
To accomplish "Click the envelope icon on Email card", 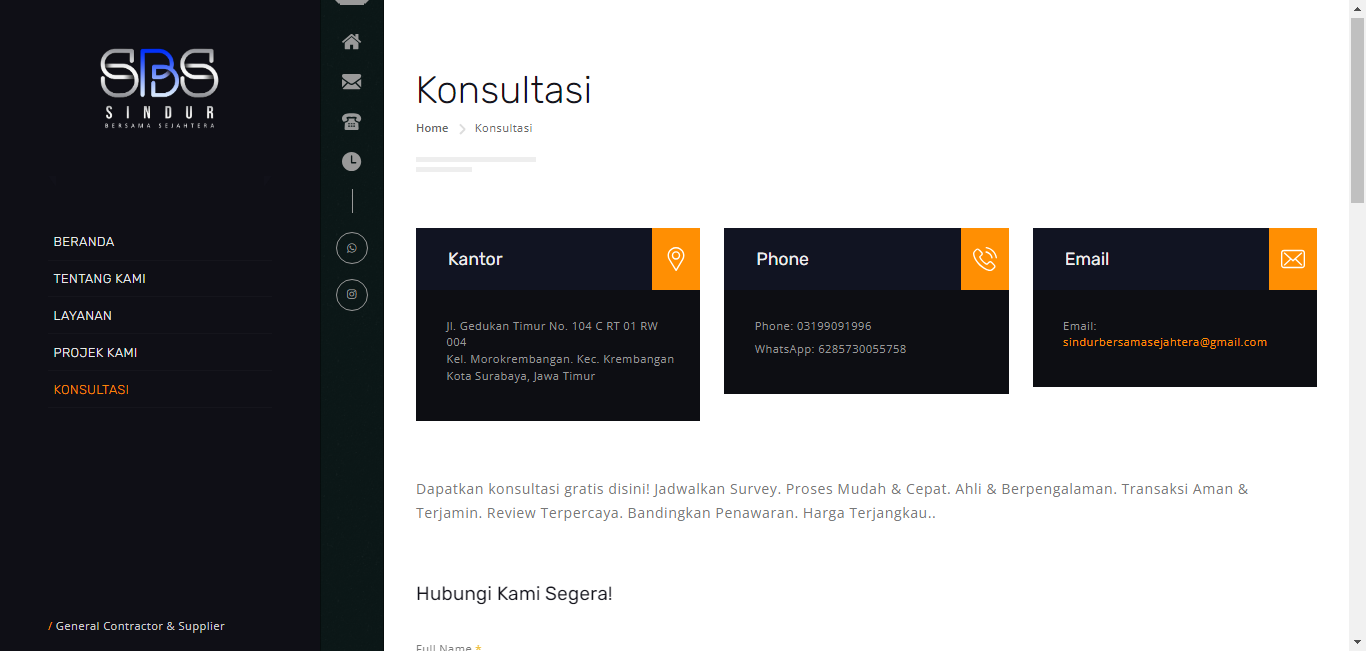I will [1293, 259].
